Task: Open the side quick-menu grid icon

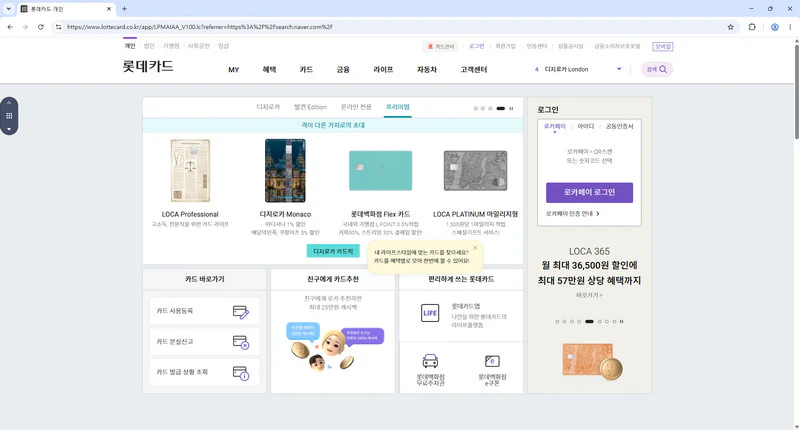Action: coord(9,116)
